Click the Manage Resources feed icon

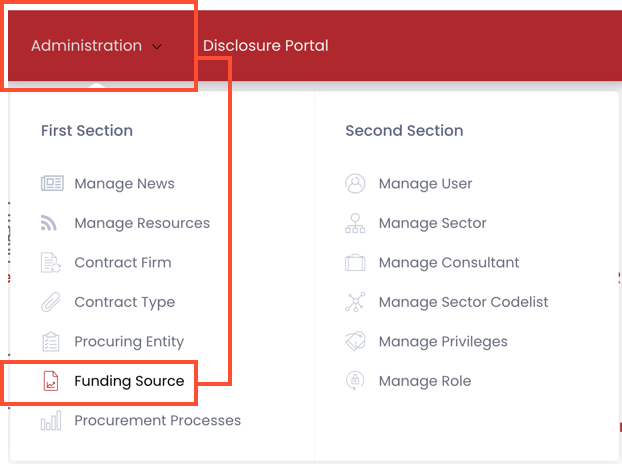51,223
